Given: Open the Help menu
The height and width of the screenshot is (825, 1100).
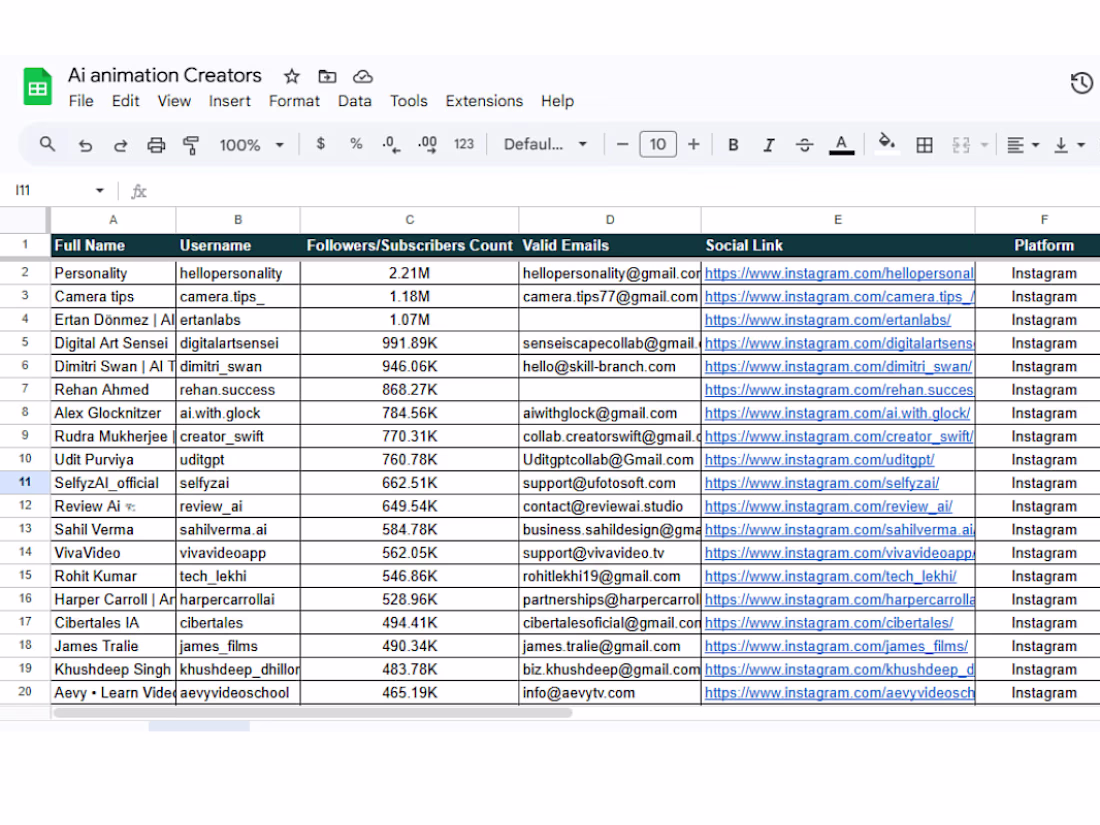Looking at the screenshot, I should coord(557,101).
